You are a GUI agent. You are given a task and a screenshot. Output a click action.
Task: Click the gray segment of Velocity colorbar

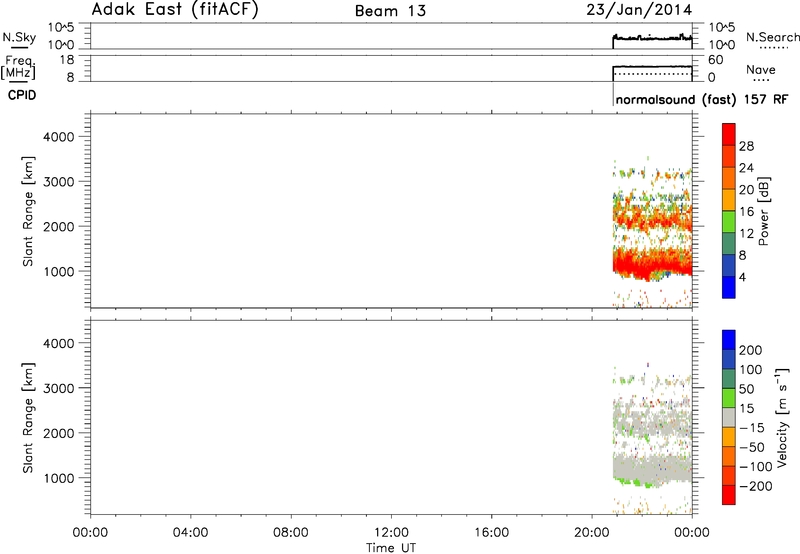tap(729, 417)
